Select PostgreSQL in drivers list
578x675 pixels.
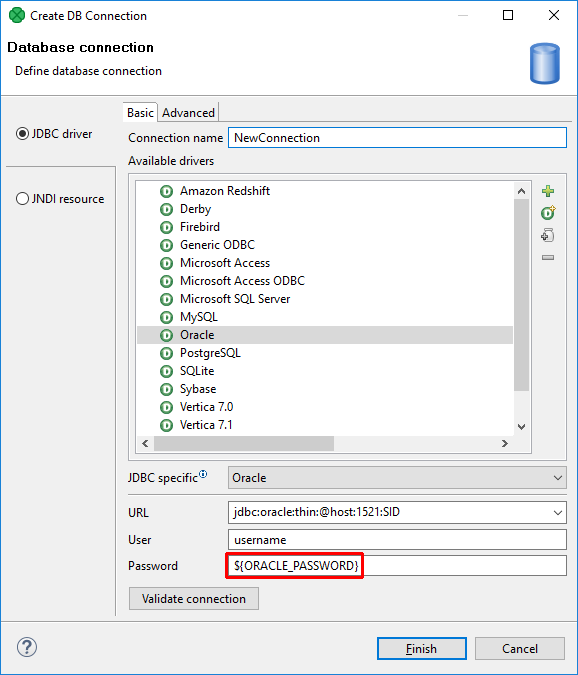tap(210, 353)
